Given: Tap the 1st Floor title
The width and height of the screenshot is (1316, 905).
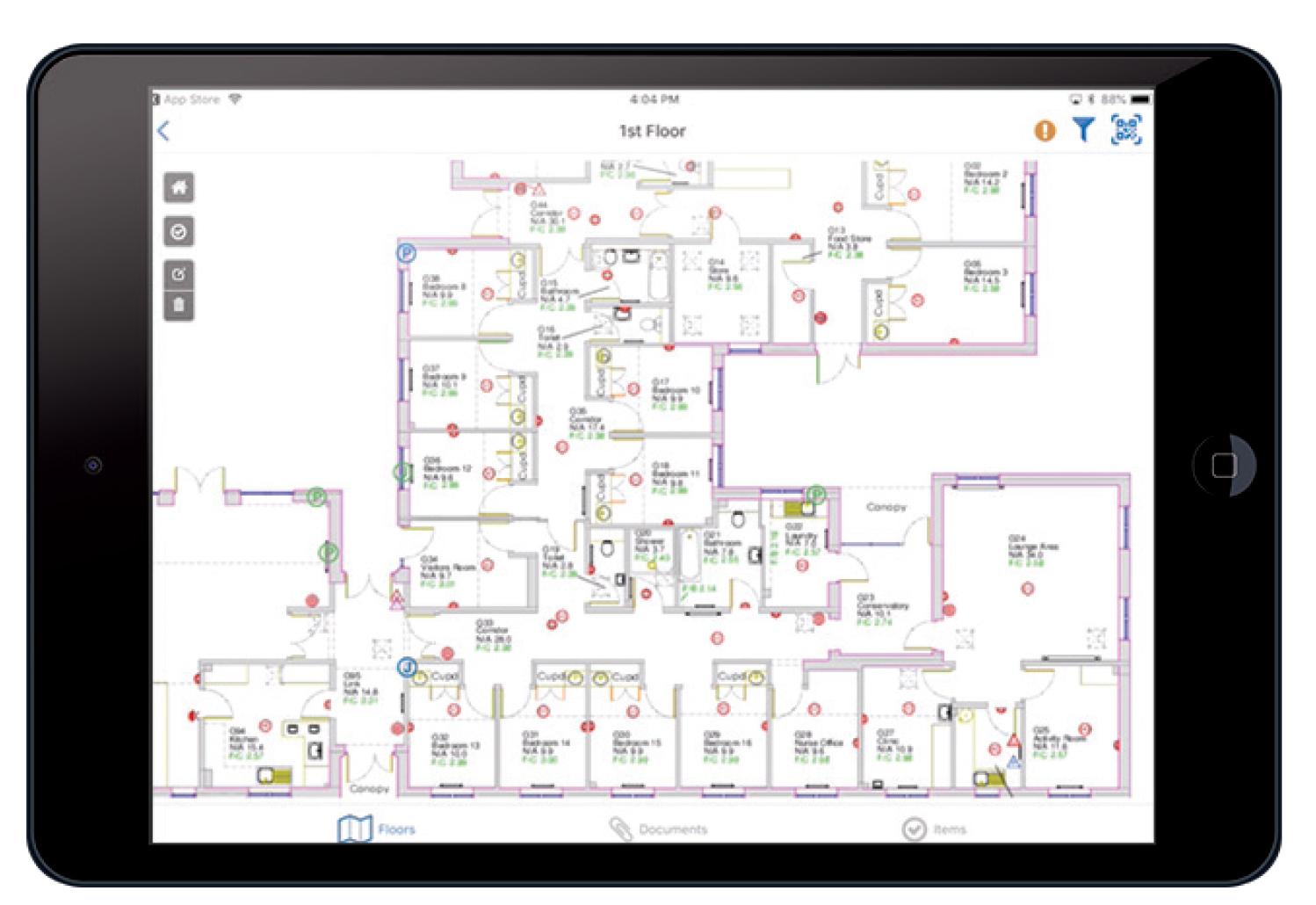Looking at the screenshot, I should click(x=652, y=131).
